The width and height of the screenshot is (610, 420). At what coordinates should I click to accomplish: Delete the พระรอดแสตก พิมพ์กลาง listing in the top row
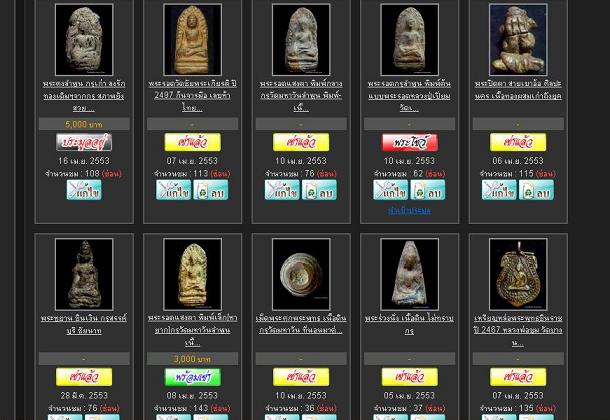click(319, 190)
